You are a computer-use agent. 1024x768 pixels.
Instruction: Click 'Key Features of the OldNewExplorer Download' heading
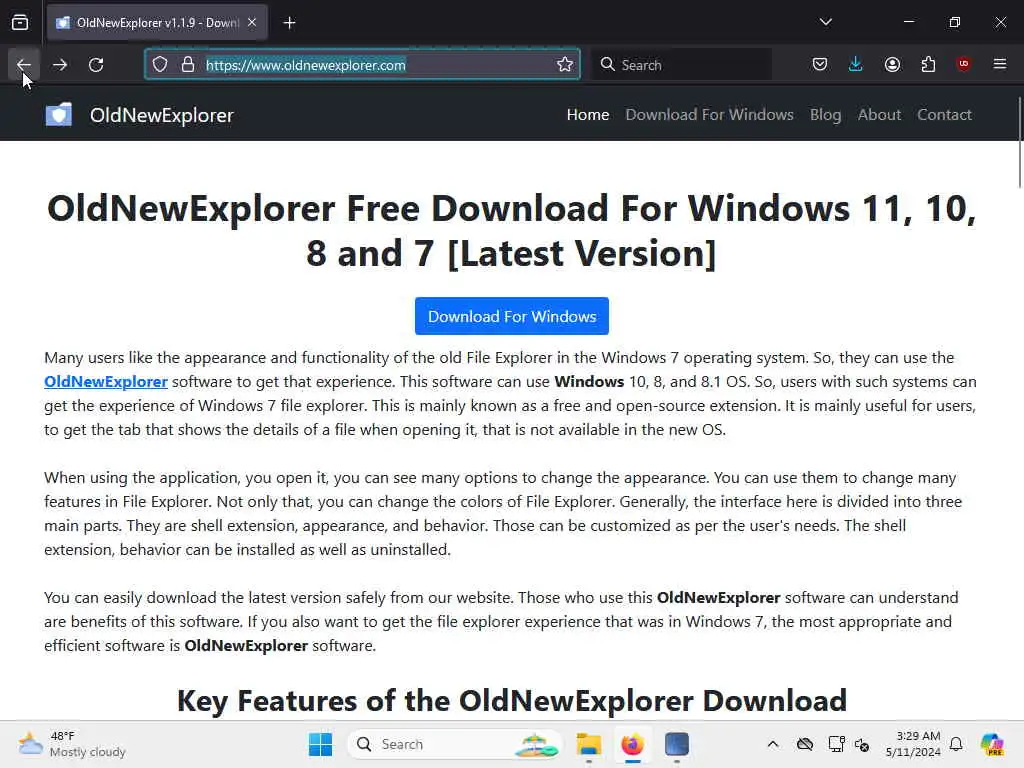click(512, 701)
